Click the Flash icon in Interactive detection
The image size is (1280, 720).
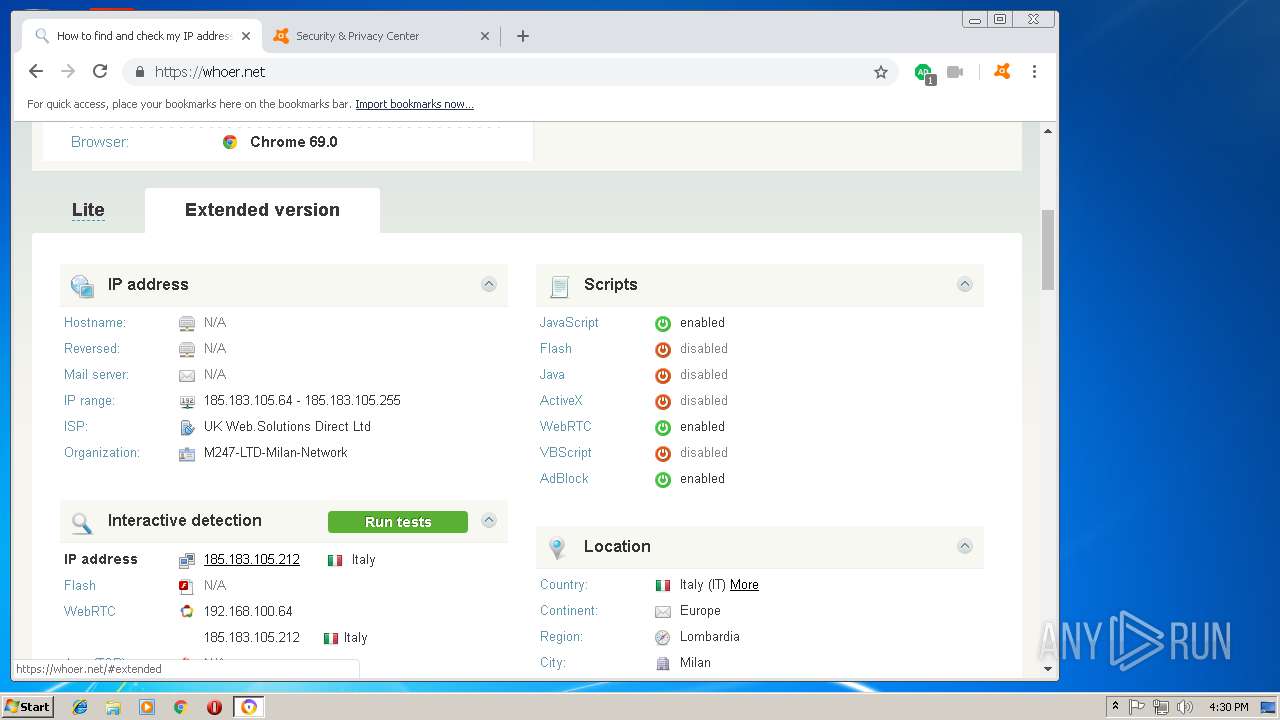(186, 585)
